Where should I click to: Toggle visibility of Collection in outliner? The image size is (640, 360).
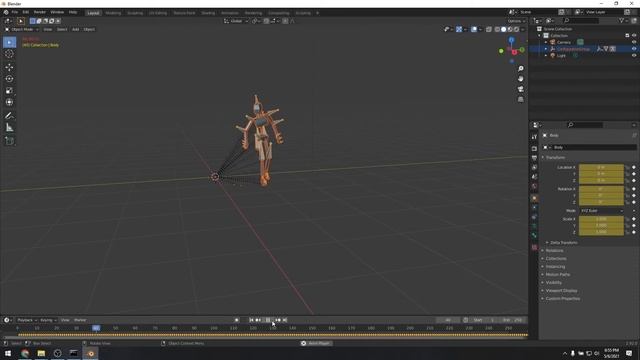[634, 36]
